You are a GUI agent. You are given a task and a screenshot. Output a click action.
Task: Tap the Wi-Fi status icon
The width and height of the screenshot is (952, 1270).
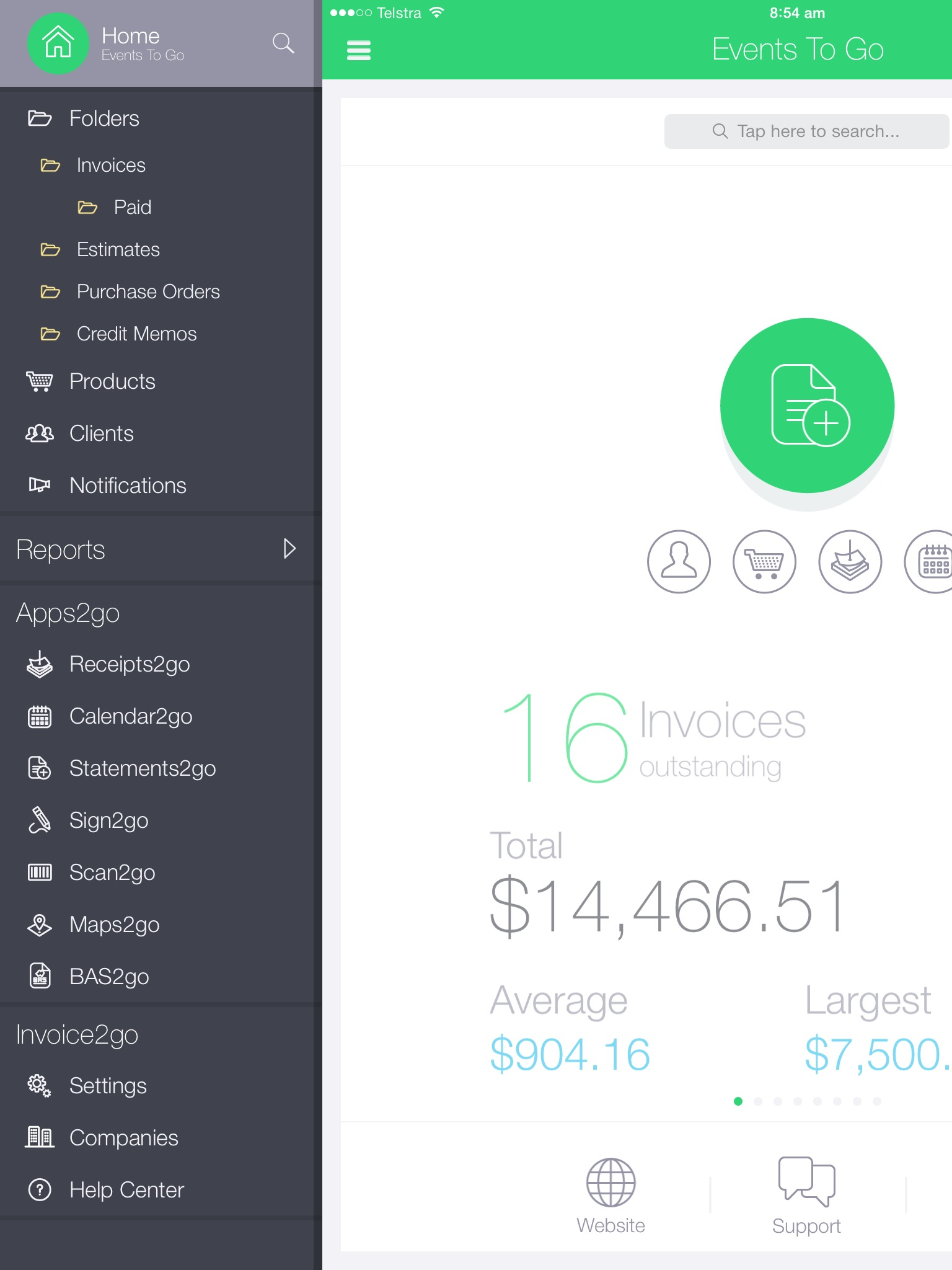436,12
